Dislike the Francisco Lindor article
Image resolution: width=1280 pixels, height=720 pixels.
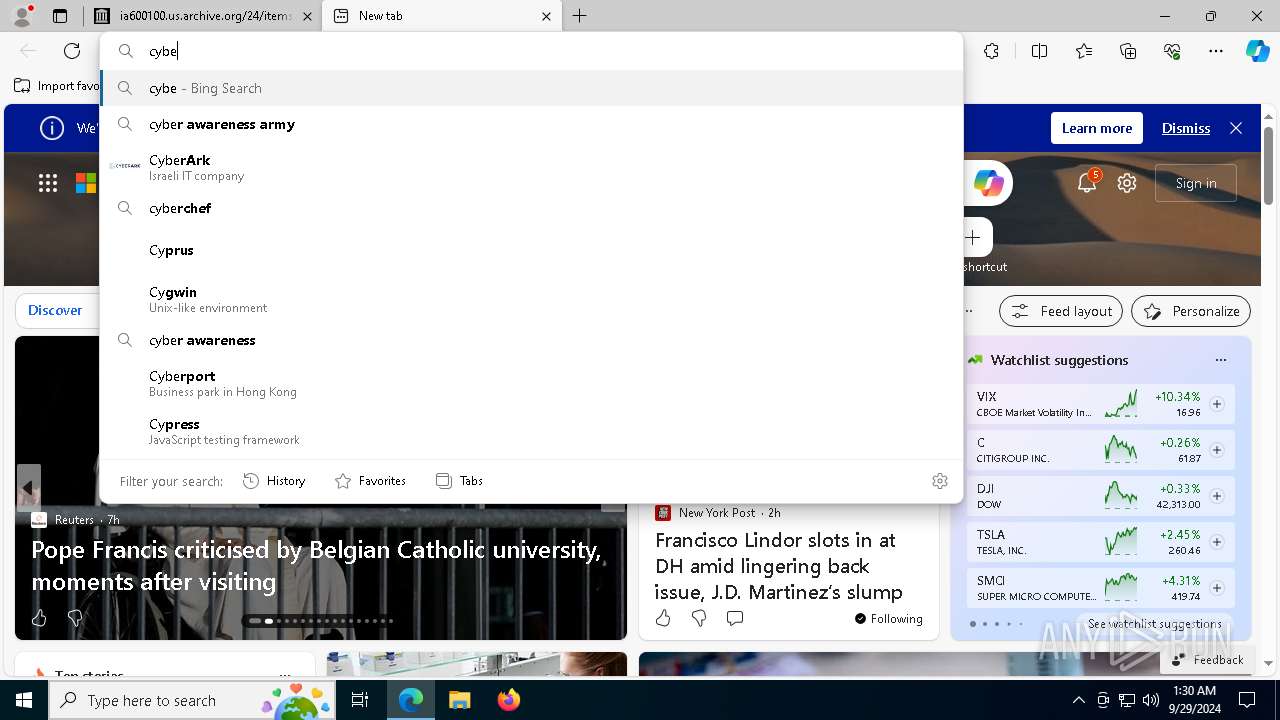point(699,618)
